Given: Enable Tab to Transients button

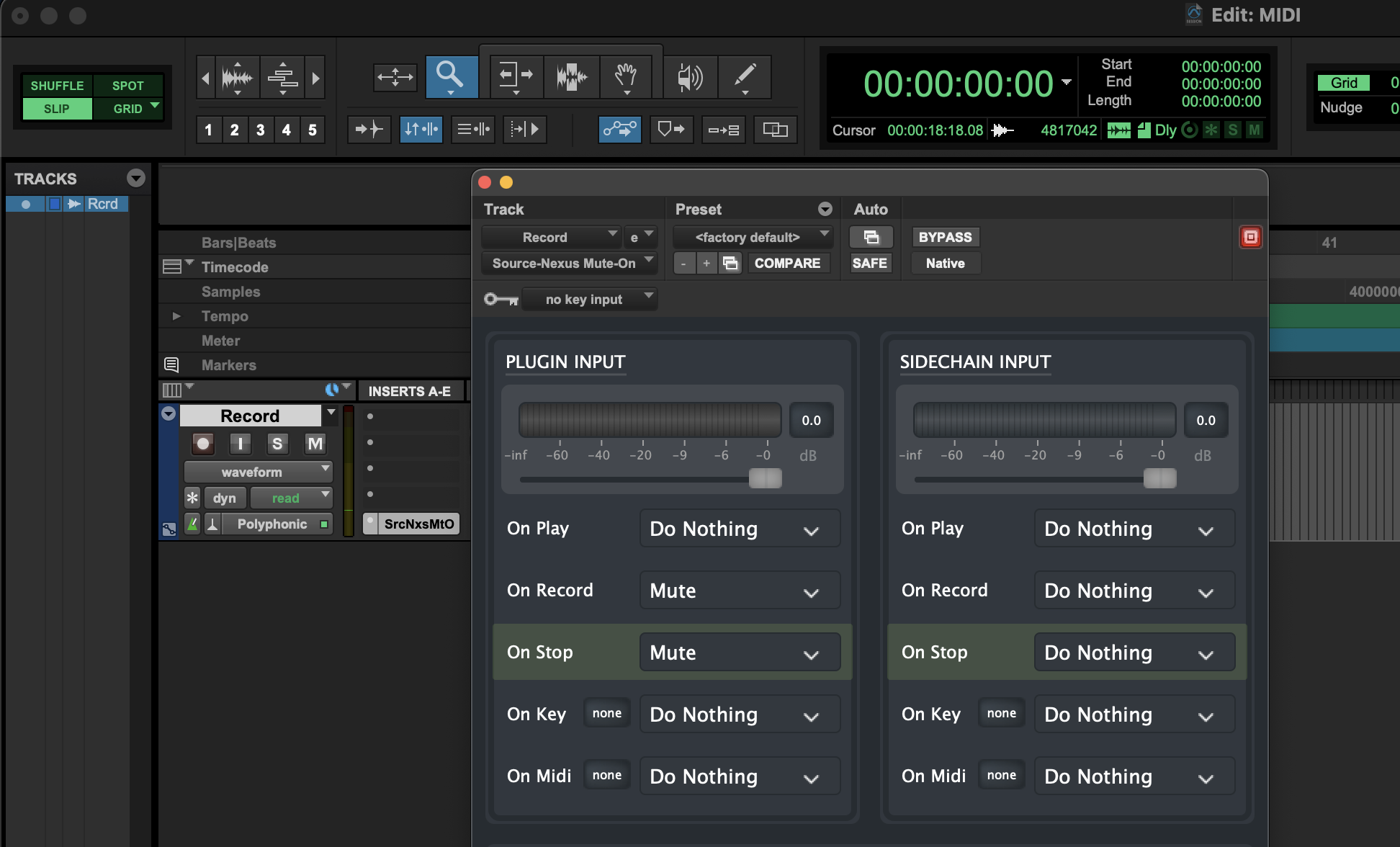Looking at the screenshot, I should pos(369,130).
